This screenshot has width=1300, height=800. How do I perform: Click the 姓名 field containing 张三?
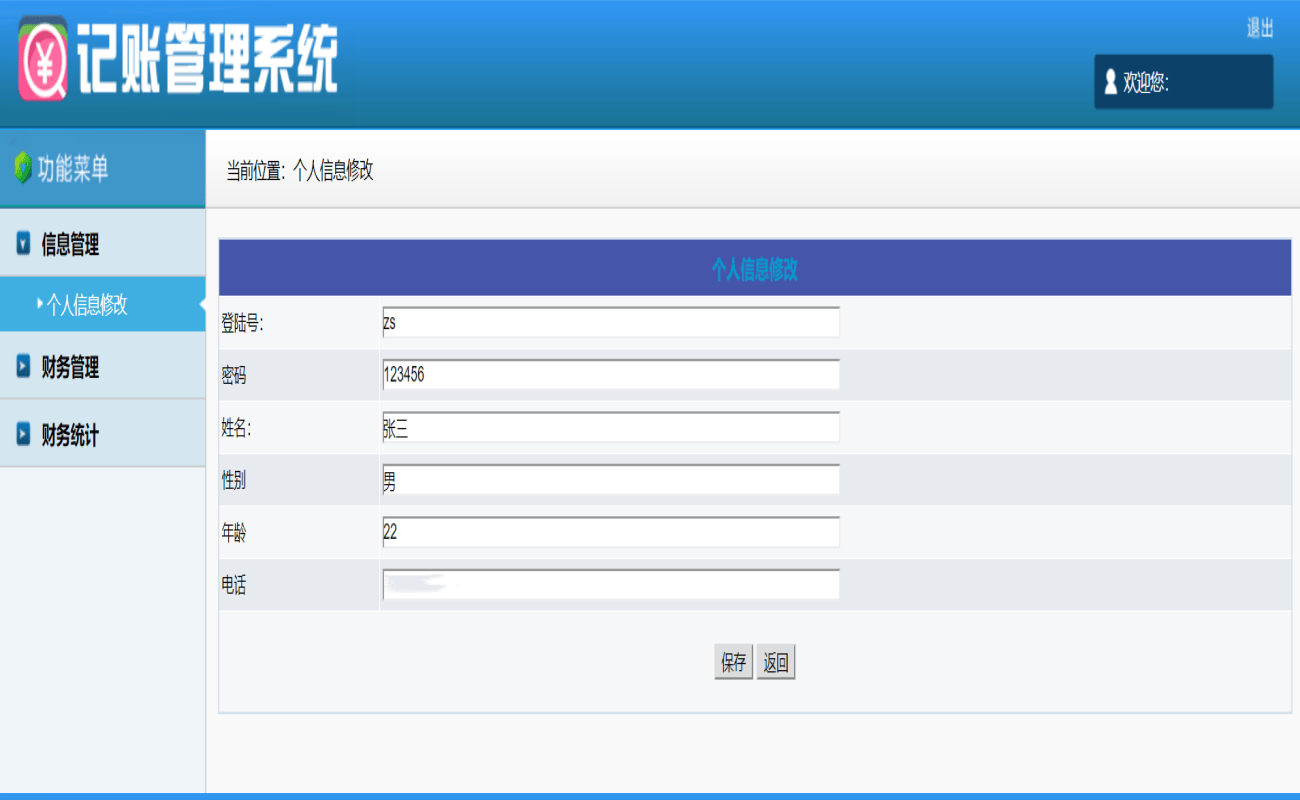click(610, 427)
